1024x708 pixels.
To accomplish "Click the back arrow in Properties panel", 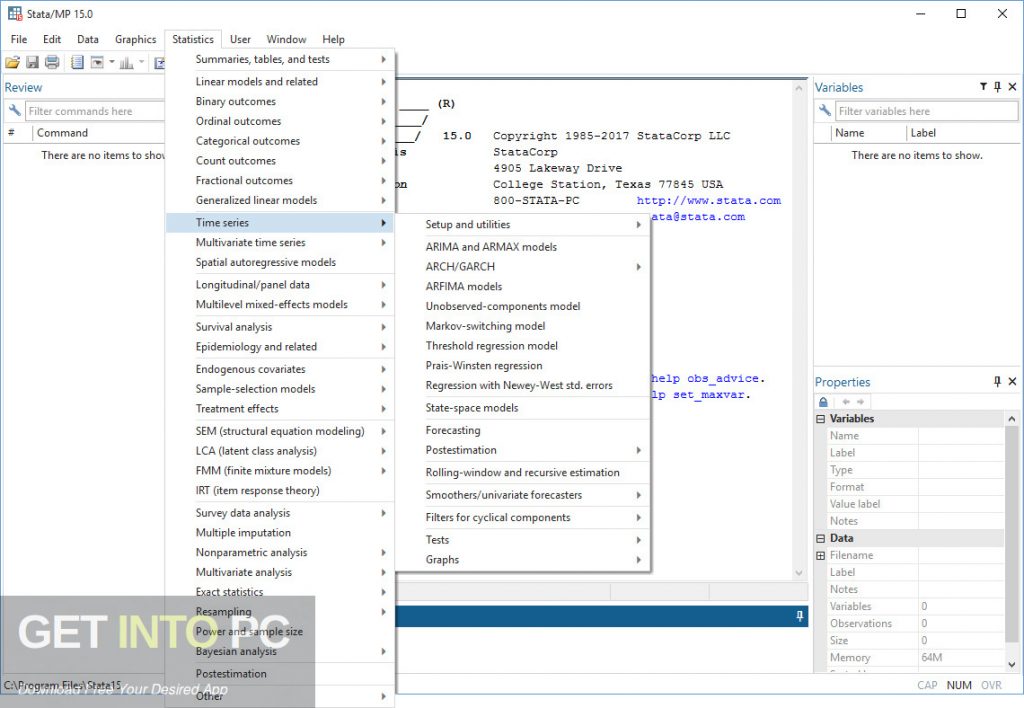I will pyautogui.click(x=846, y=402).
